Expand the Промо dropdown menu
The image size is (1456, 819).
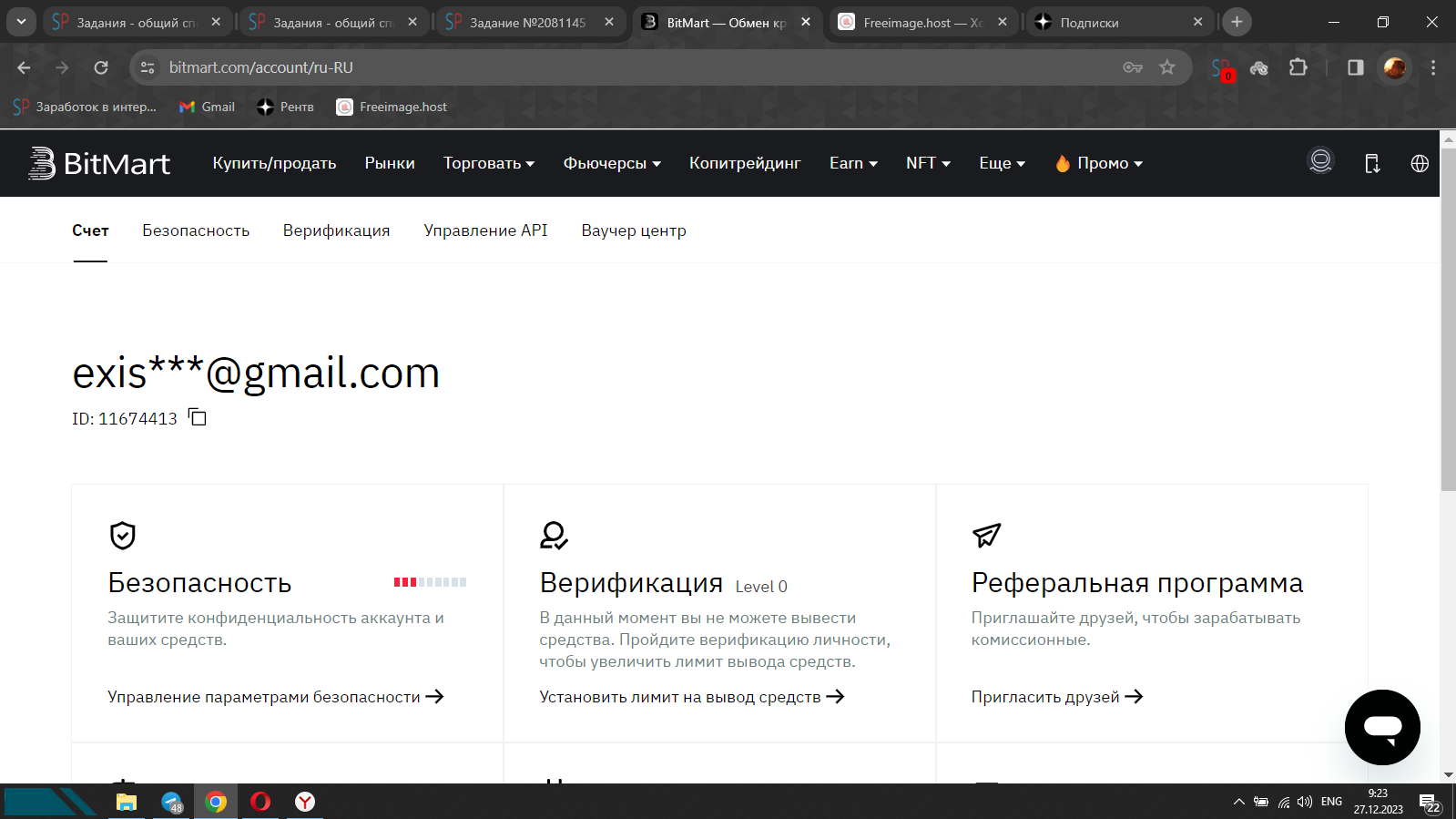pyautogui.click(x=1098, y=163)
